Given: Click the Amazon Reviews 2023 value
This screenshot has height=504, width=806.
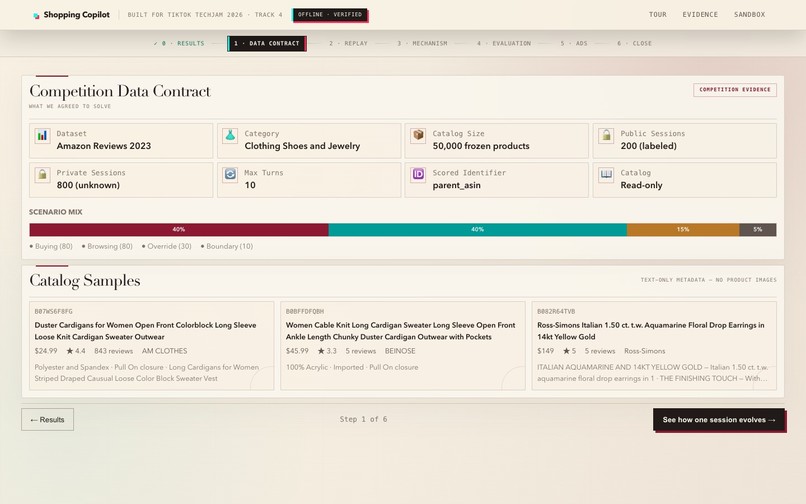Looking at the screenshot, I should [104, 146].
